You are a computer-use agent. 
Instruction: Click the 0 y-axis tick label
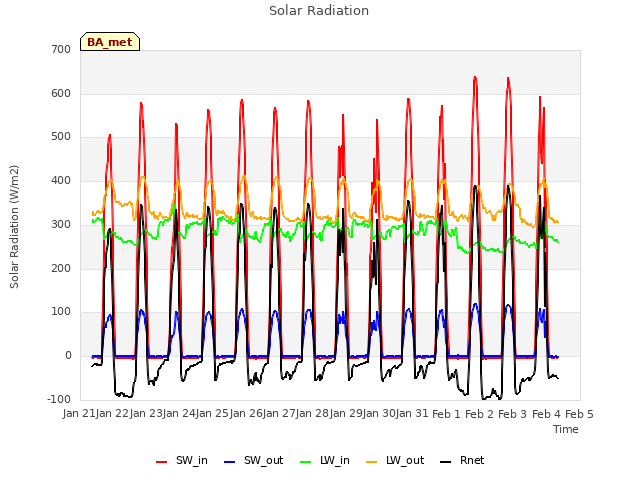68,356
